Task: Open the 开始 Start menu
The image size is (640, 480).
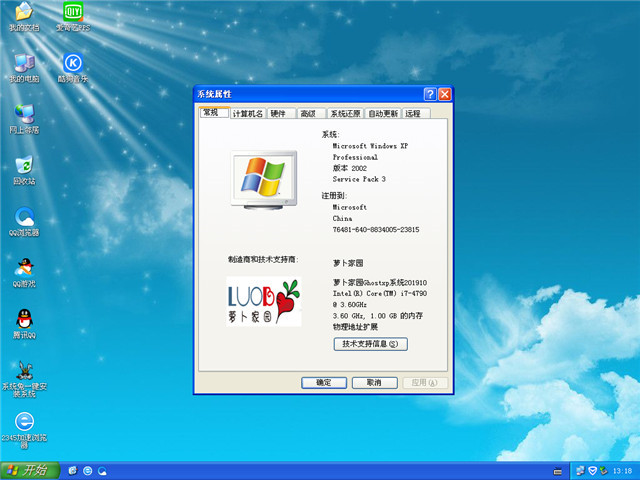Action: click(x=30, y=471)
